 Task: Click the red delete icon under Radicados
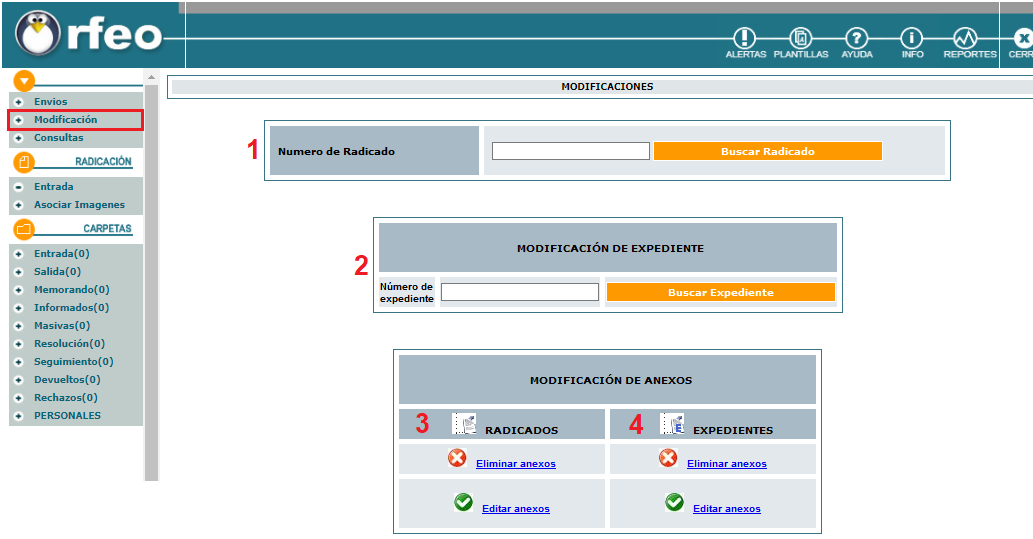pos(458,459)
